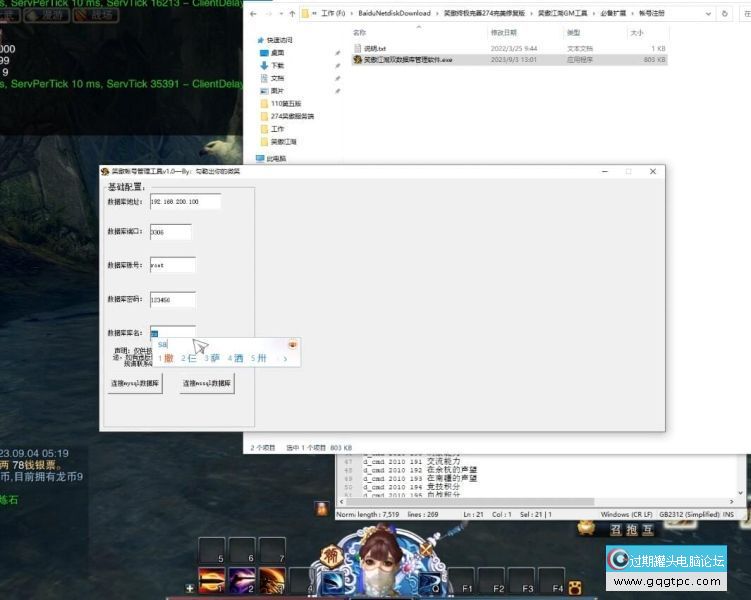
Task: Open the 110第五版 folder in sidebar
Action: coord(286,103)
